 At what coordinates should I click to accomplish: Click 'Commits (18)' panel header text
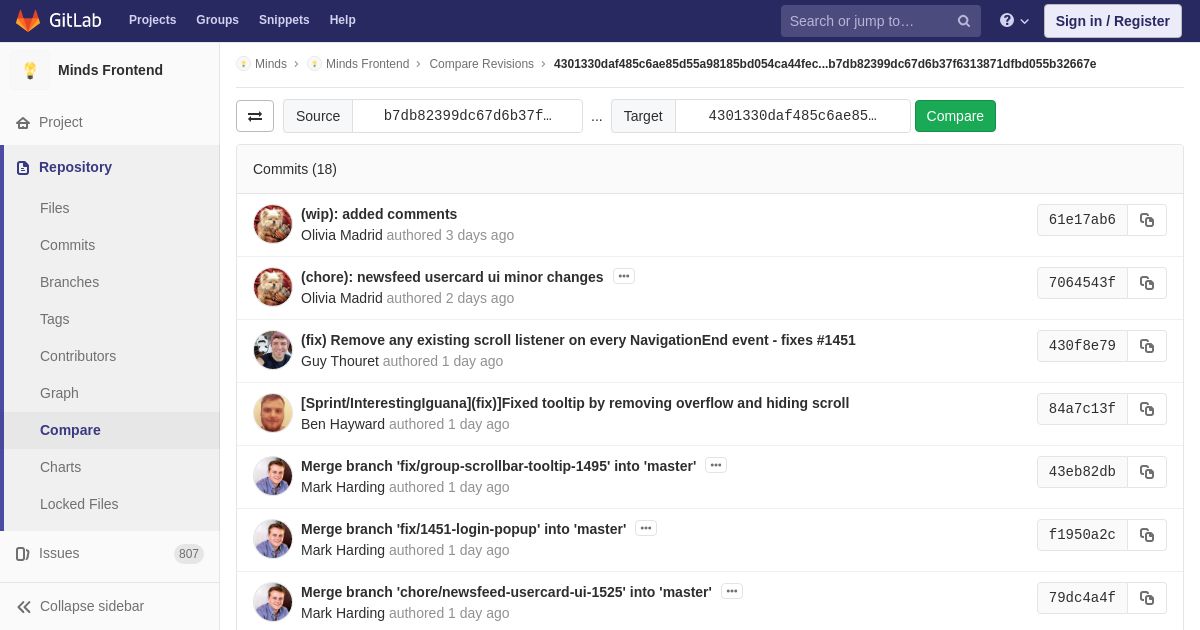pyautogui.click(x=295, y=169)
